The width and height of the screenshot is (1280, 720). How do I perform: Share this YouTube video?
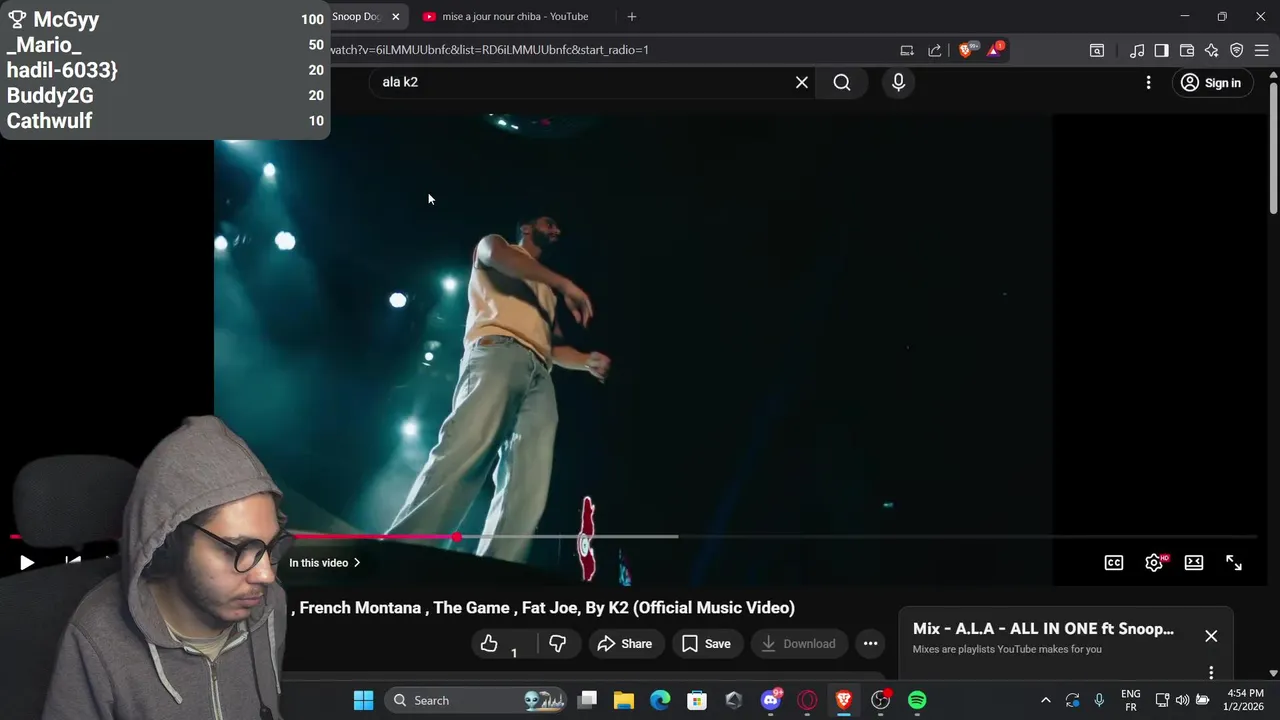click(625, 644)
